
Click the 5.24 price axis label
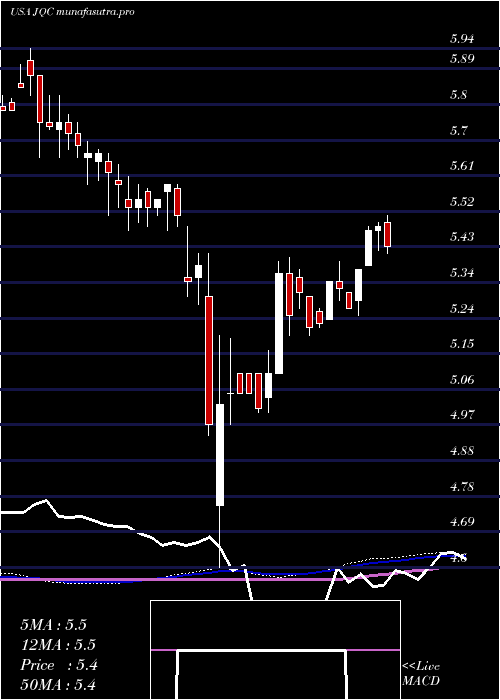pos(462,308)
